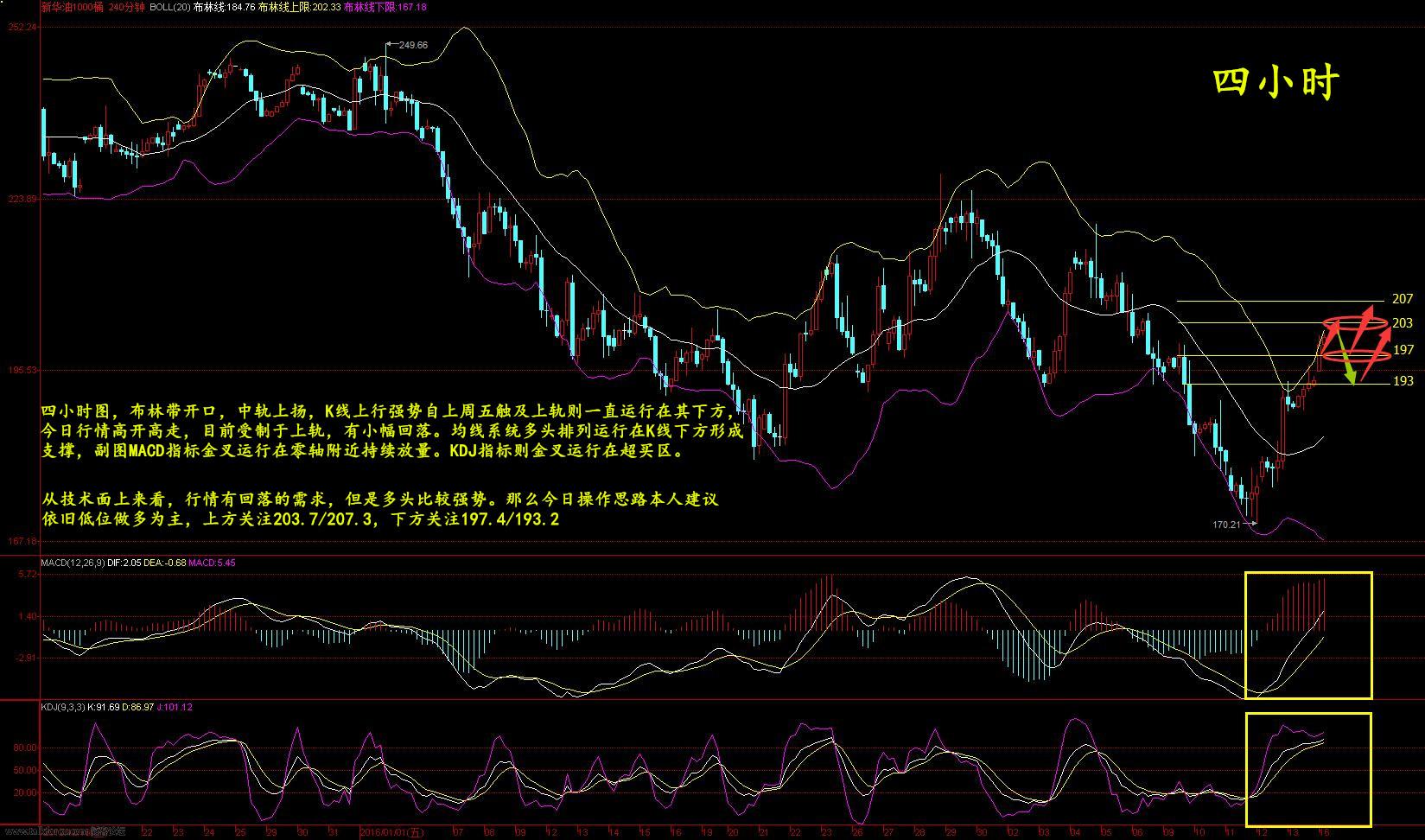Image resolution: width=1425 pixels, height=840 pixels.
Task: Click the 1.40 MACD axis label
Action: 28,616
